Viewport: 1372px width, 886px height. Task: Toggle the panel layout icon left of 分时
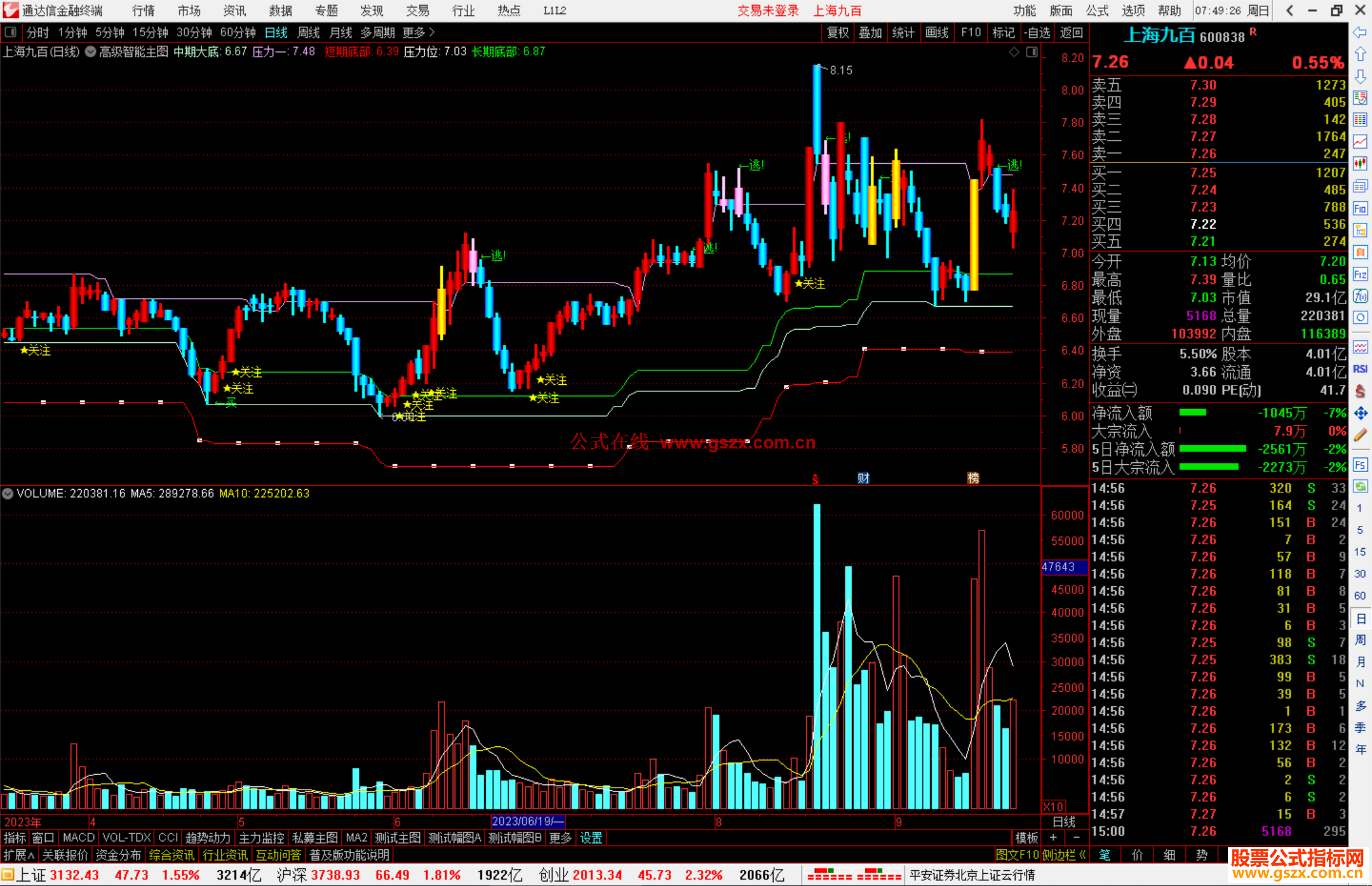10,32
